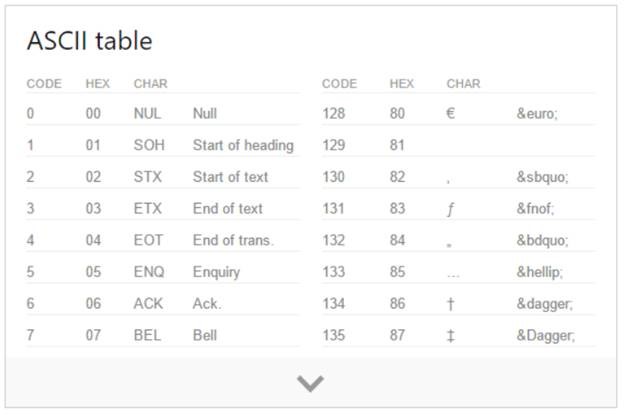Click the &Dagger; entity text
The height and width of the screenshot is (416, 624).
click(x=546, y=336)
